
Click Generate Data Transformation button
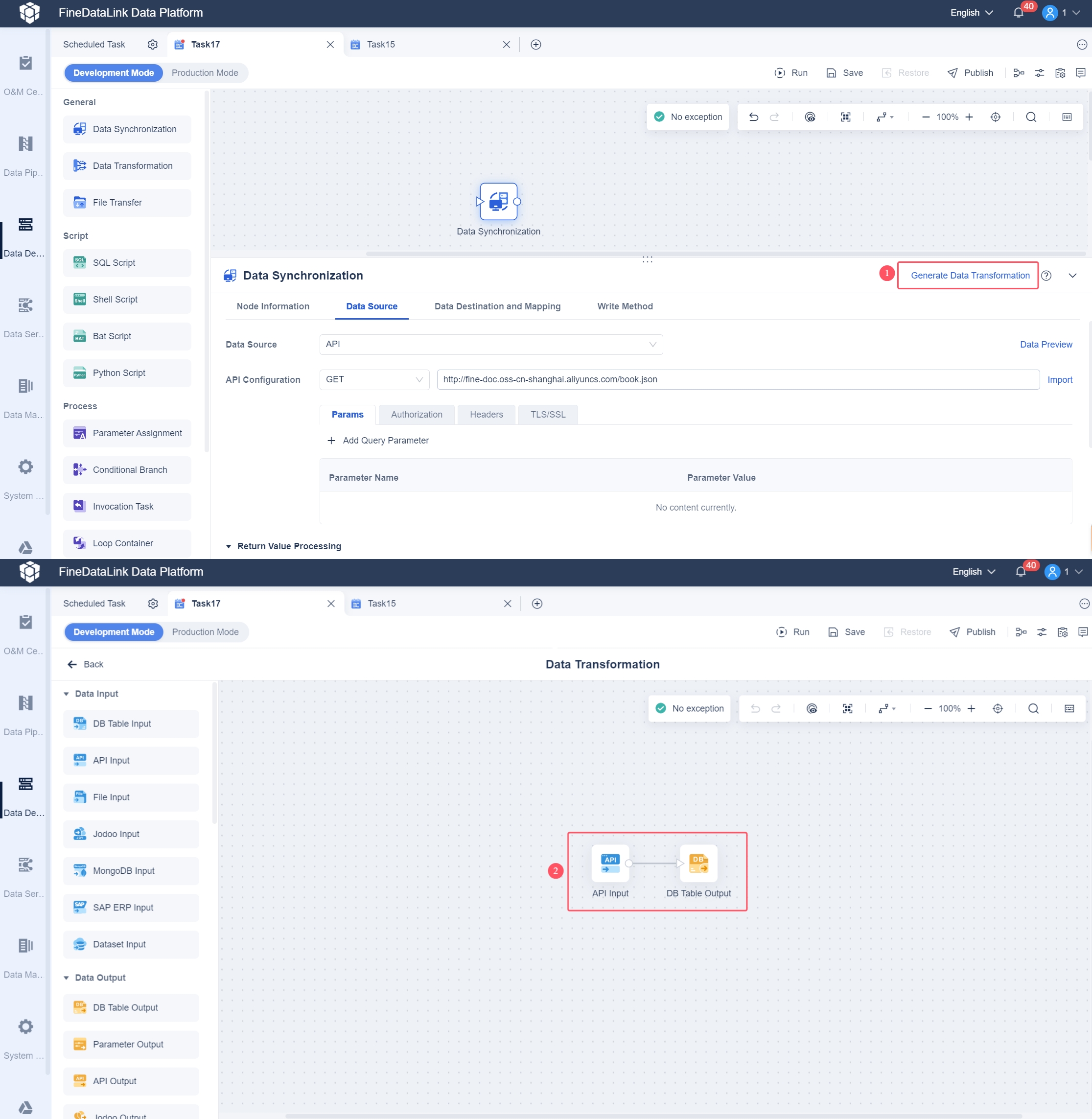coord(970,275)
